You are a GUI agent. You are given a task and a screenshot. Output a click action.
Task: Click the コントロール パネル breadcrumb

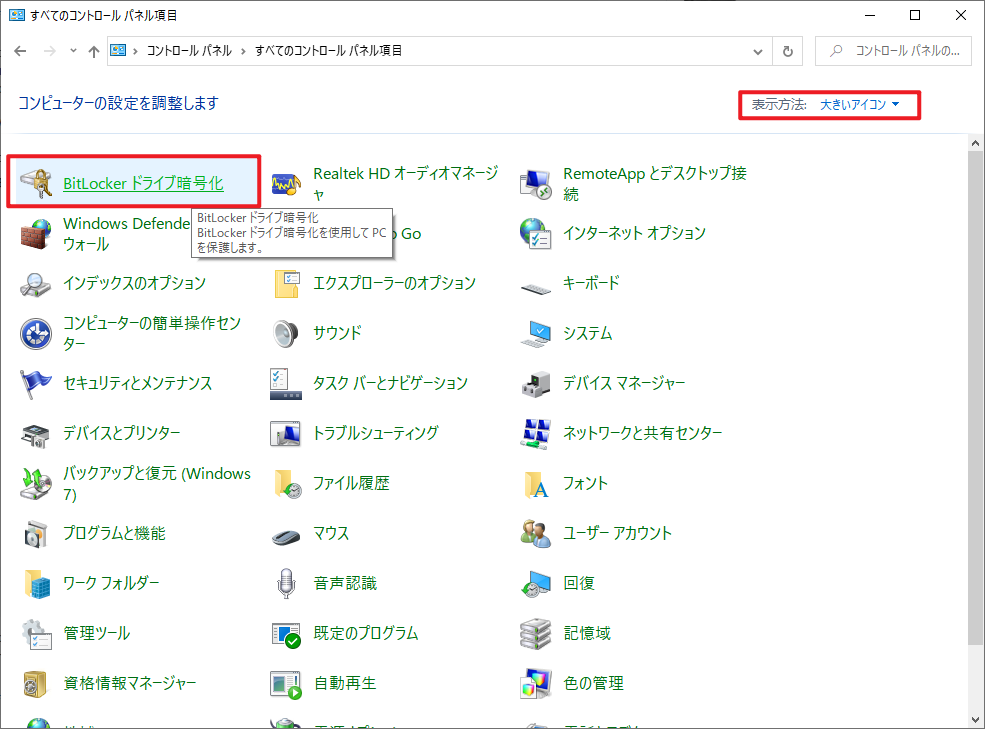[x=189, y=51]
